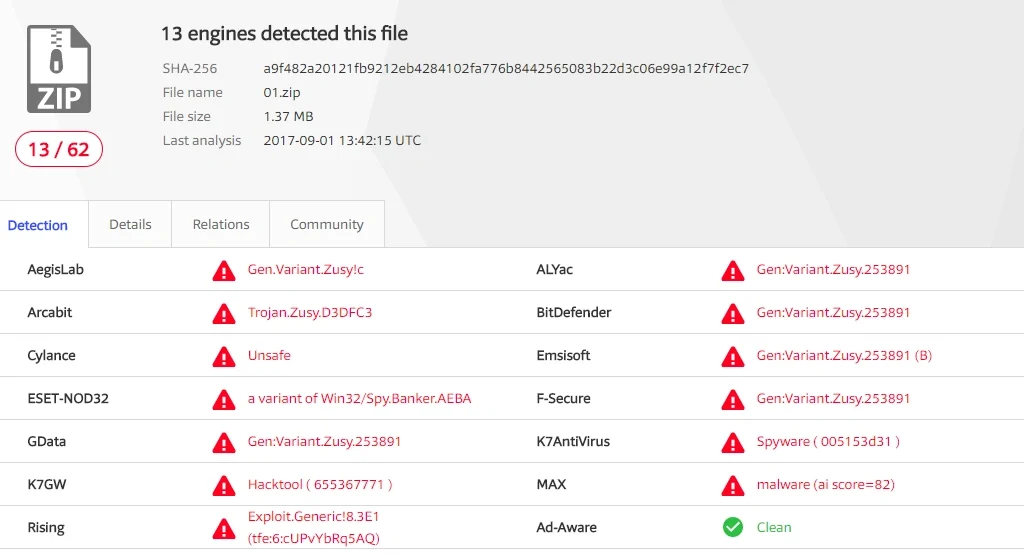Screen dimensions: 1024x555
Task: Click the F-Secure engine name
Action: click(563, 398)
